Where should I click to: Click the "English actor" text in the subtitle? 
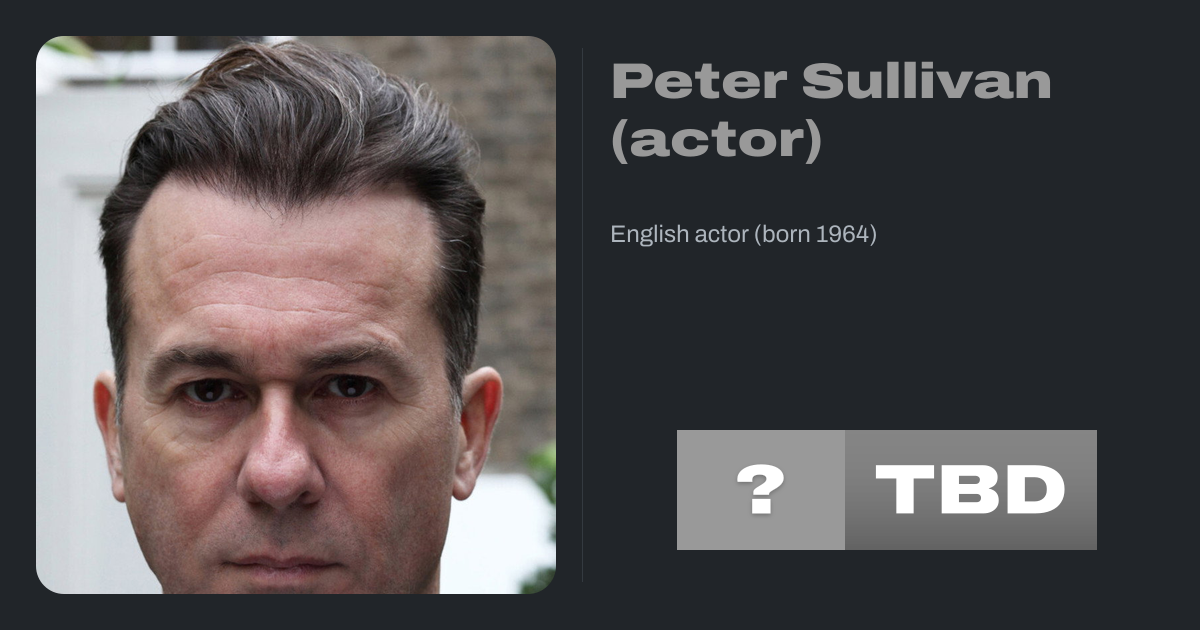click(678, 235)
